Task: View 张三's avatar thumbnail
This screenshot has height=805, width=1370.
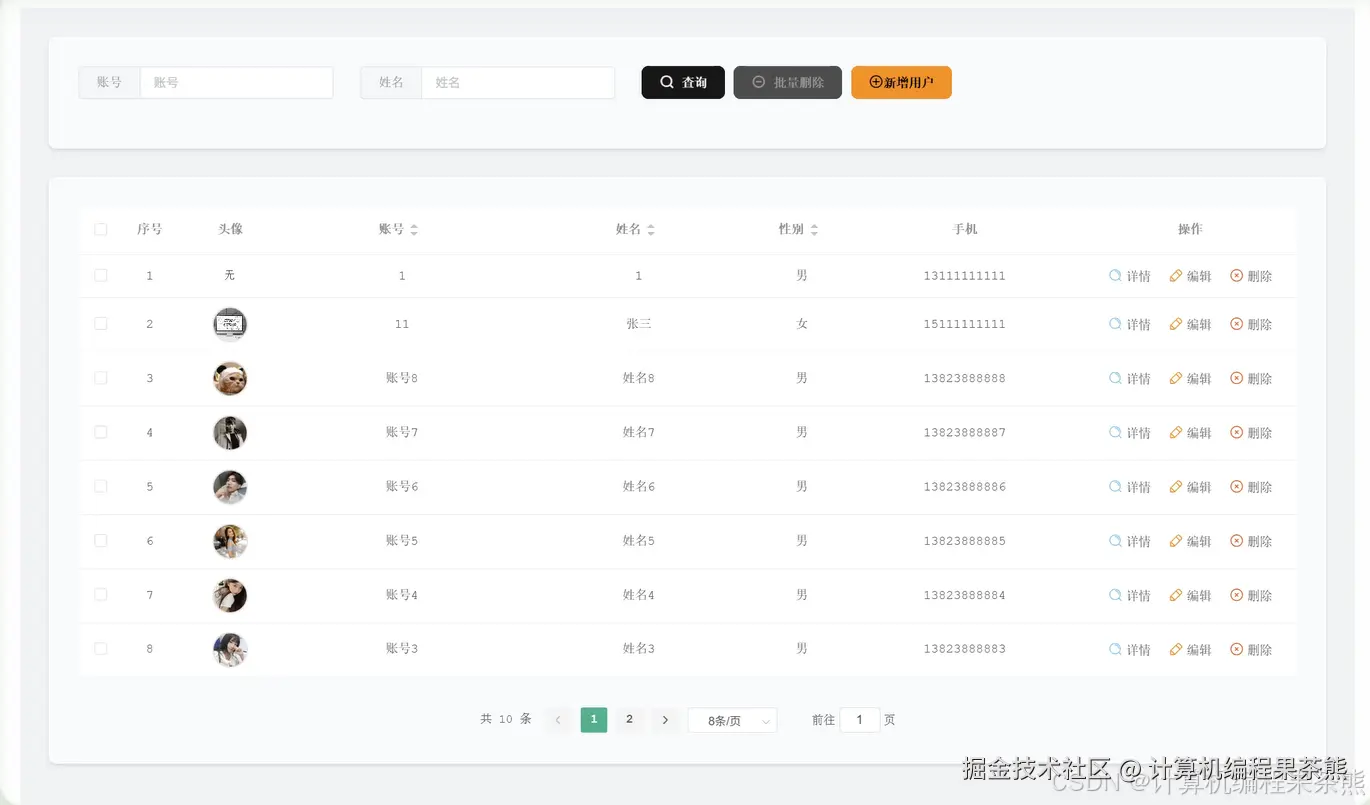Action: pos(230,324)
